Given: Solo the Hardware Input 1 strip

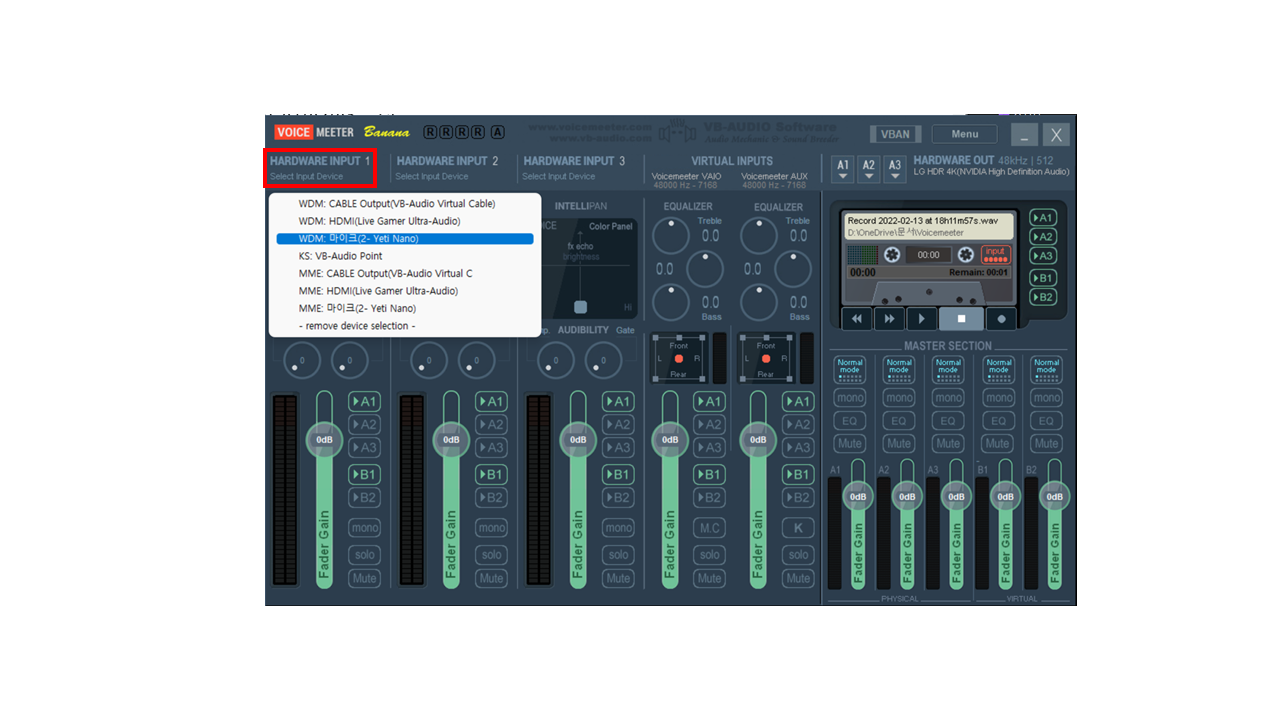Looking at the screenshot, I should (x=364, y=555).
